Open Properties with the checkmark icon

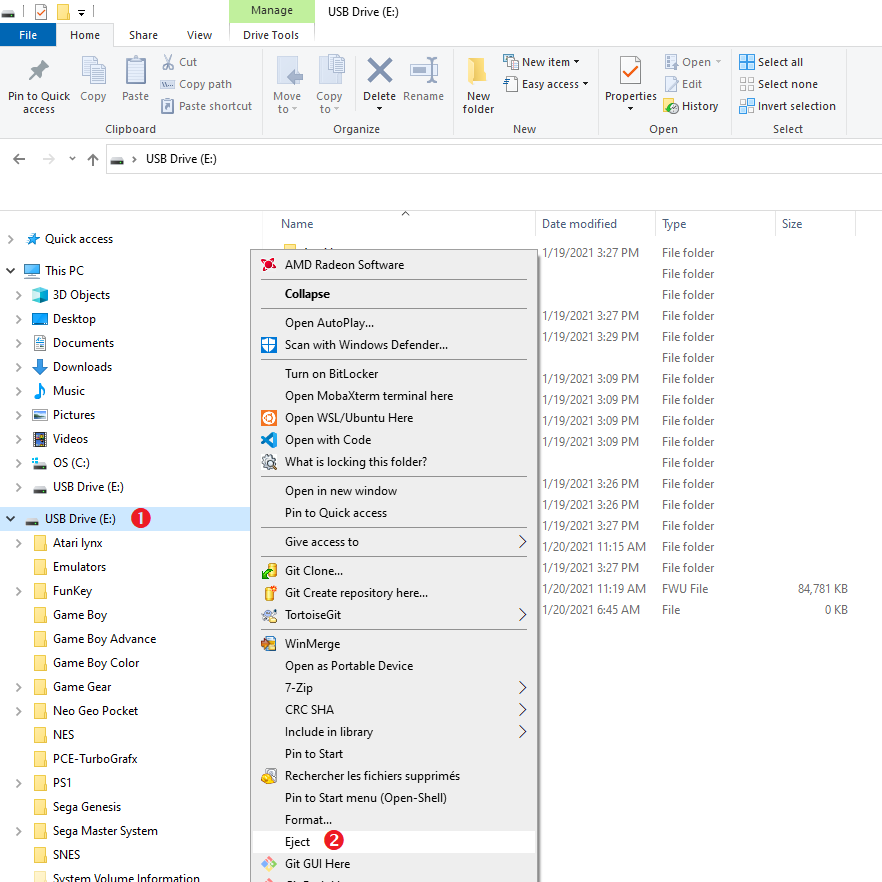(630, 72)
